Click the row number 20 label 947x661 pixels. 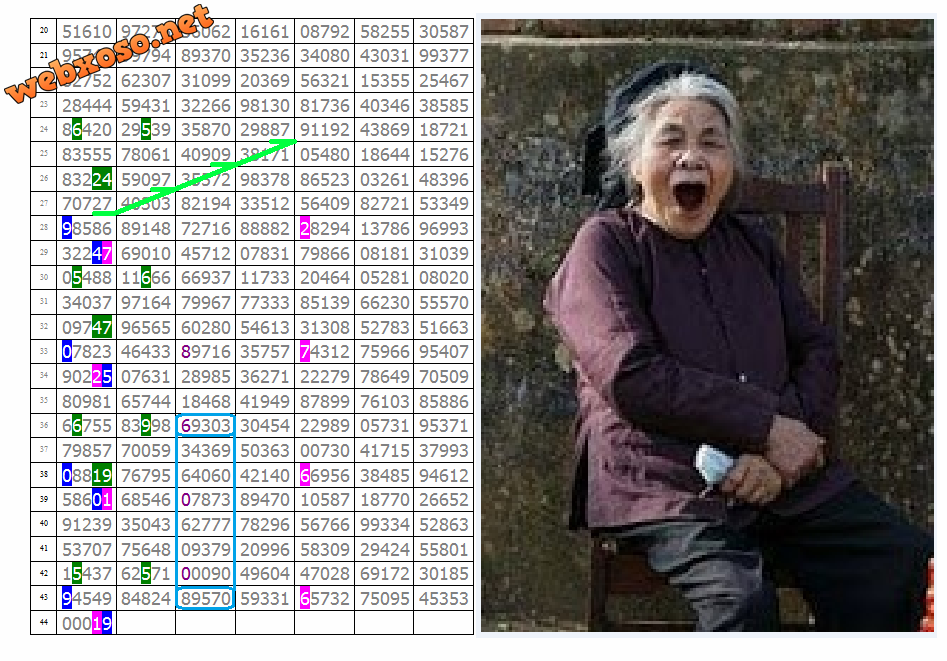point(44,32)
